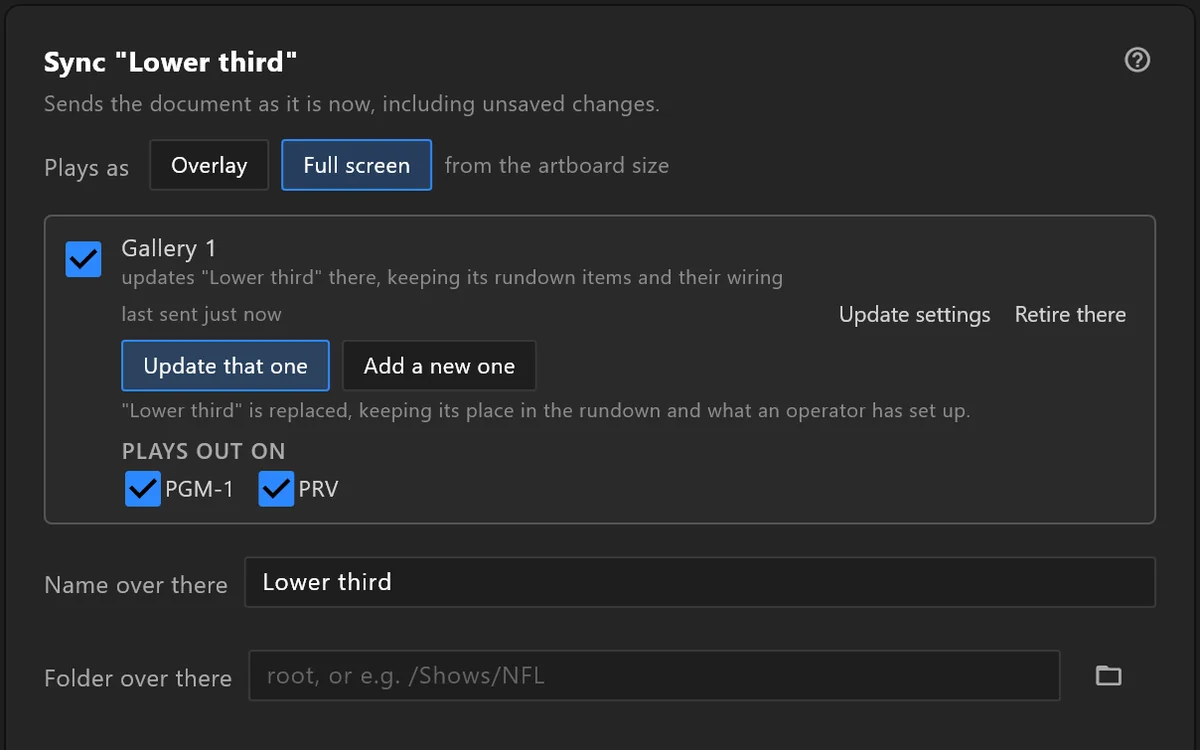Screen dimensions: 1200x750
Task: Select the Full screen play mode
Action: point(357,165)
